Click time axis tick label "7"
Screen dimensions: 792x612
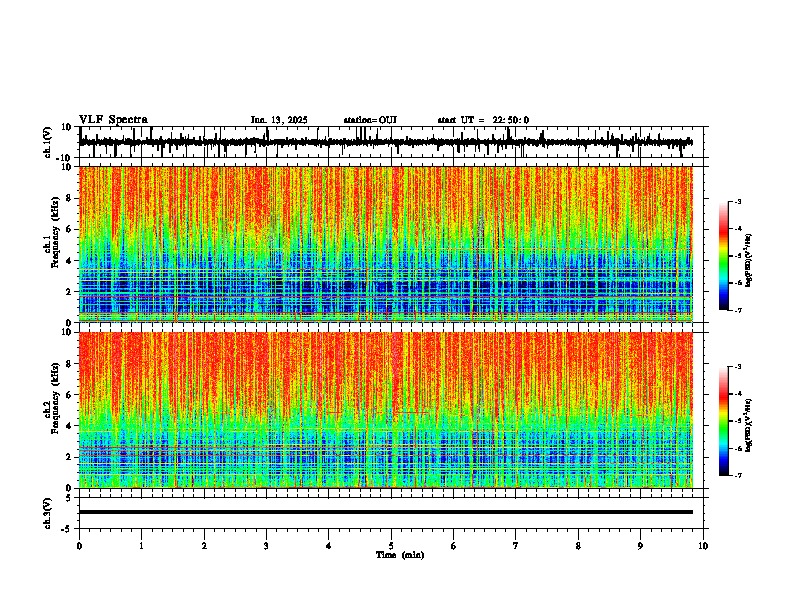click(516, 546)
